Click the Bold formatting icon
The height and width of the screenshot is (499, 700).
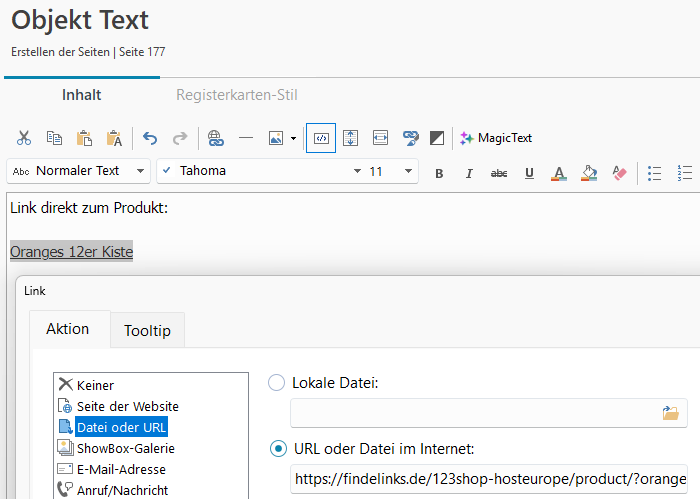439,173
